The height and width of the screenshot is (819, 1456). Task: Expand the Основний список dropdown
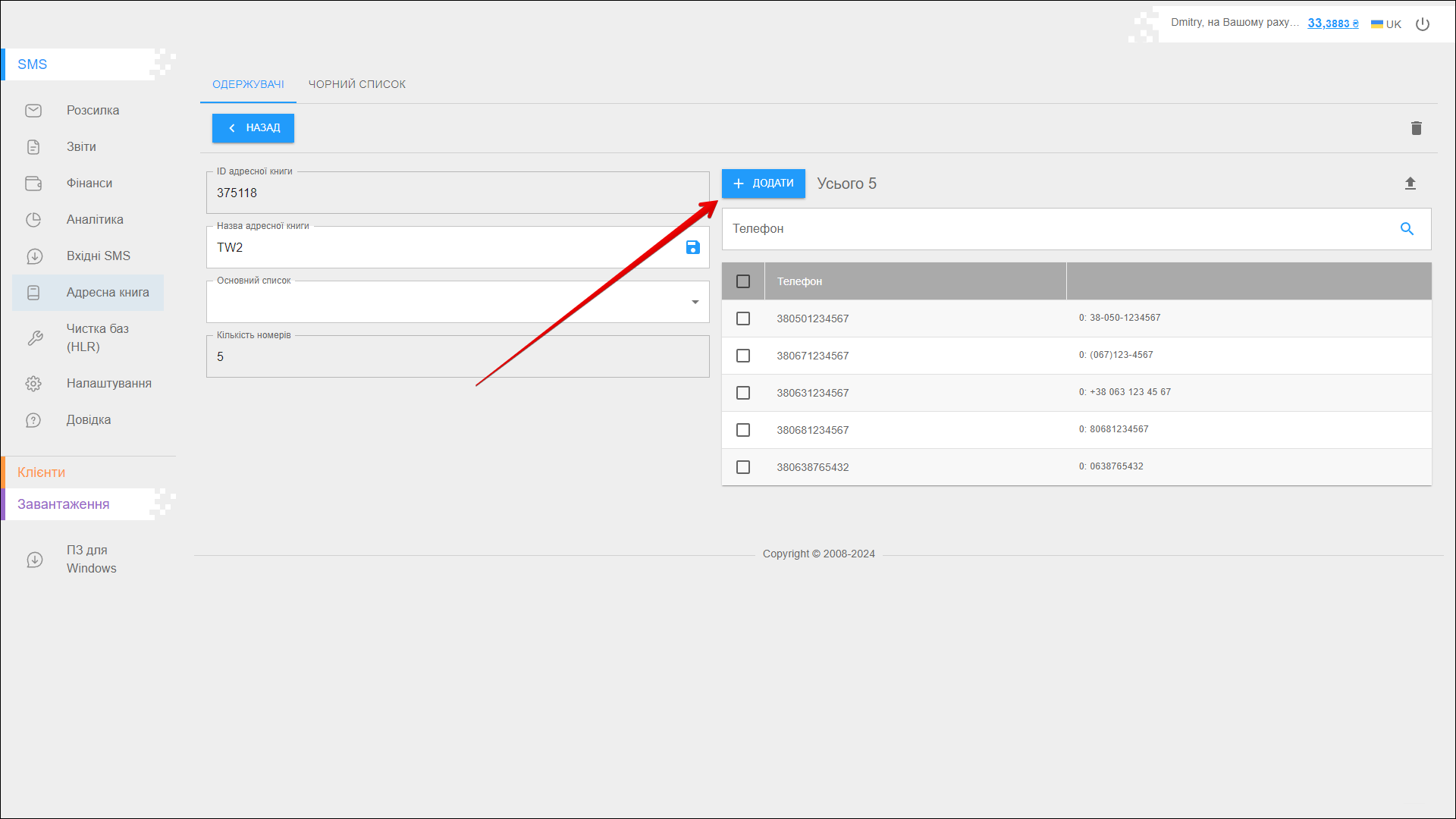(x=695, y=303)
